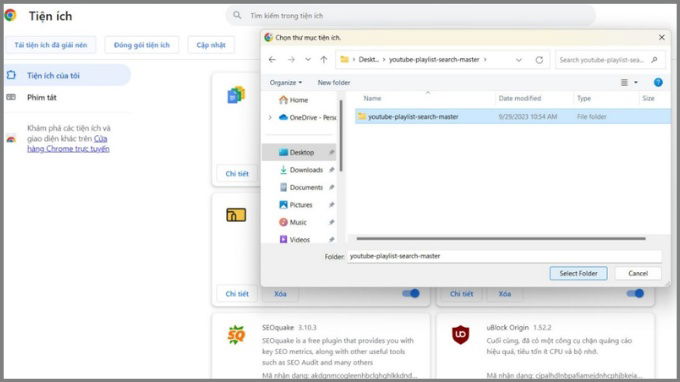Open 'Phím tắt' in the sidebar
This screenshot has height=382, width=680.
[42, 98]
